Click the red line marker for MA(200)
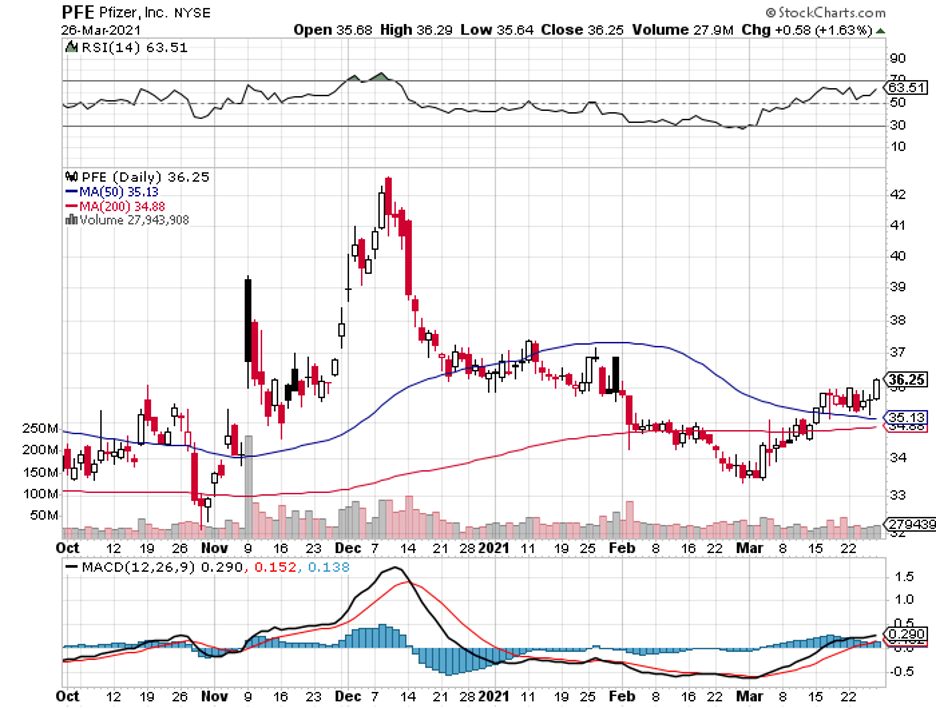Image resolution: width=936 pixels, height=708 pixels. coord(71,206)
